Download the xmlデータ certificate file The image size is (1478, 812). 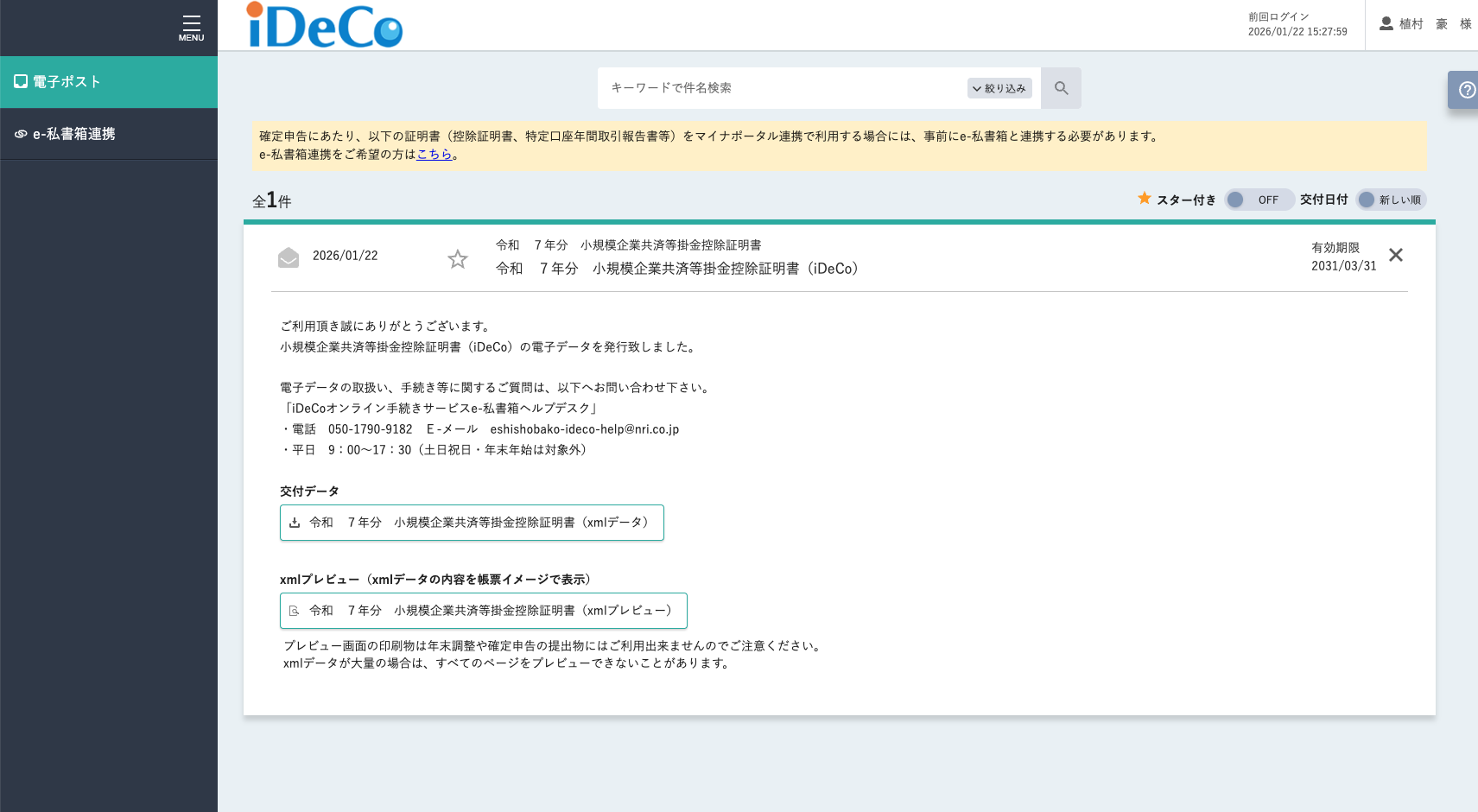pos(472,523)
